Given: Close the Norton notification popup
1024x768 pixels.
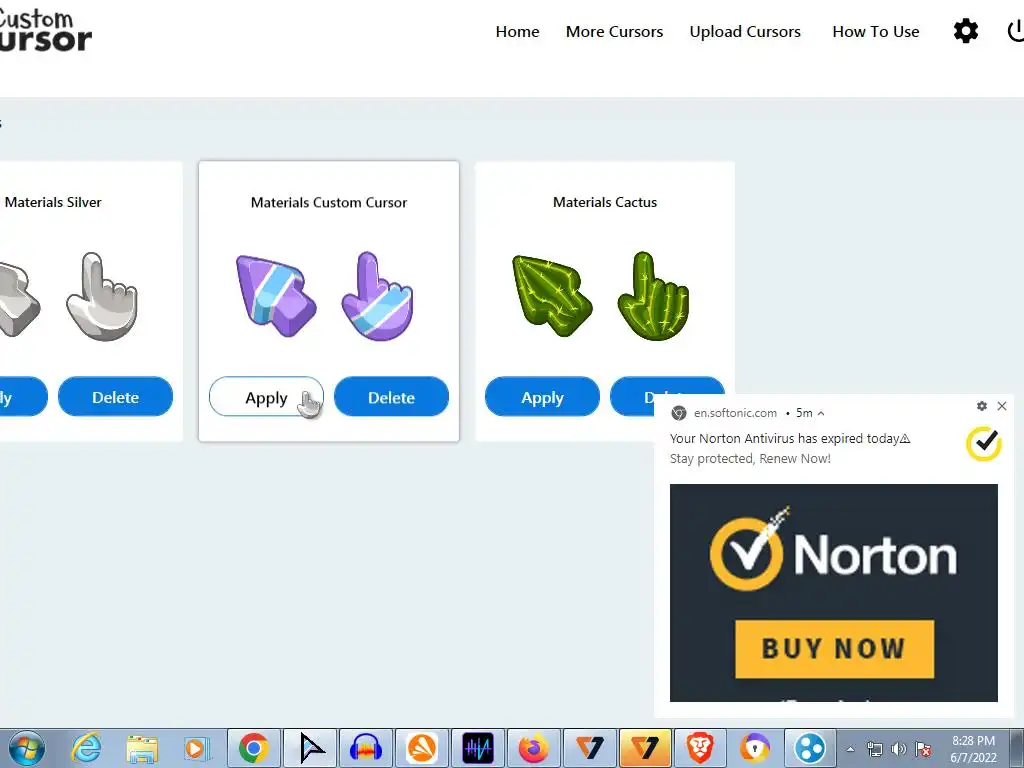Looking at the screenshot, I should tap(1002, 406).
